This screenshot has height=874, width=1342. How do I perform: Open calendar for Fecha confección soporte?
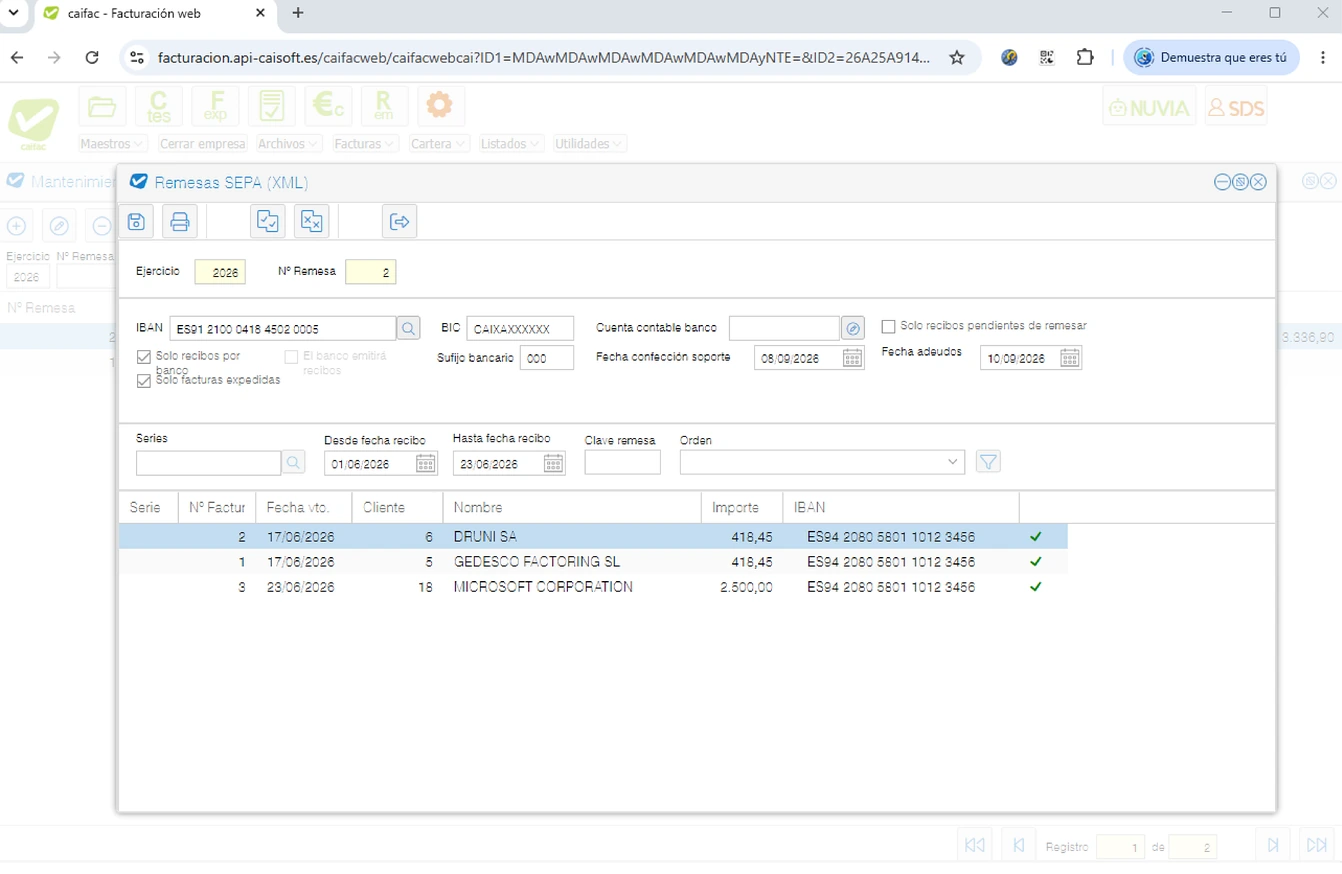tap(852, 358)
